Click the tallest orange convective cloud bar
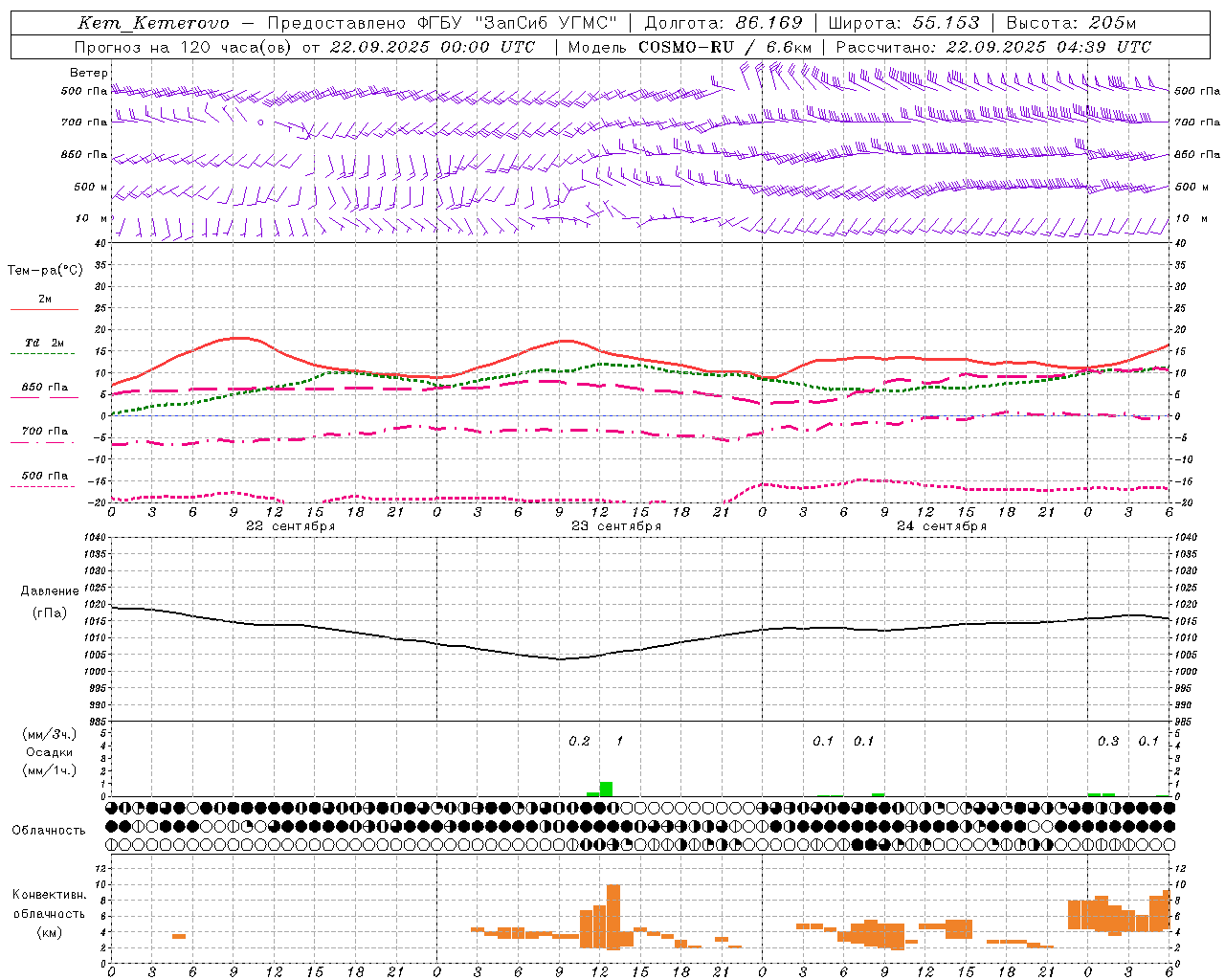Screen dimensions: 1225x980 (613, 916)
